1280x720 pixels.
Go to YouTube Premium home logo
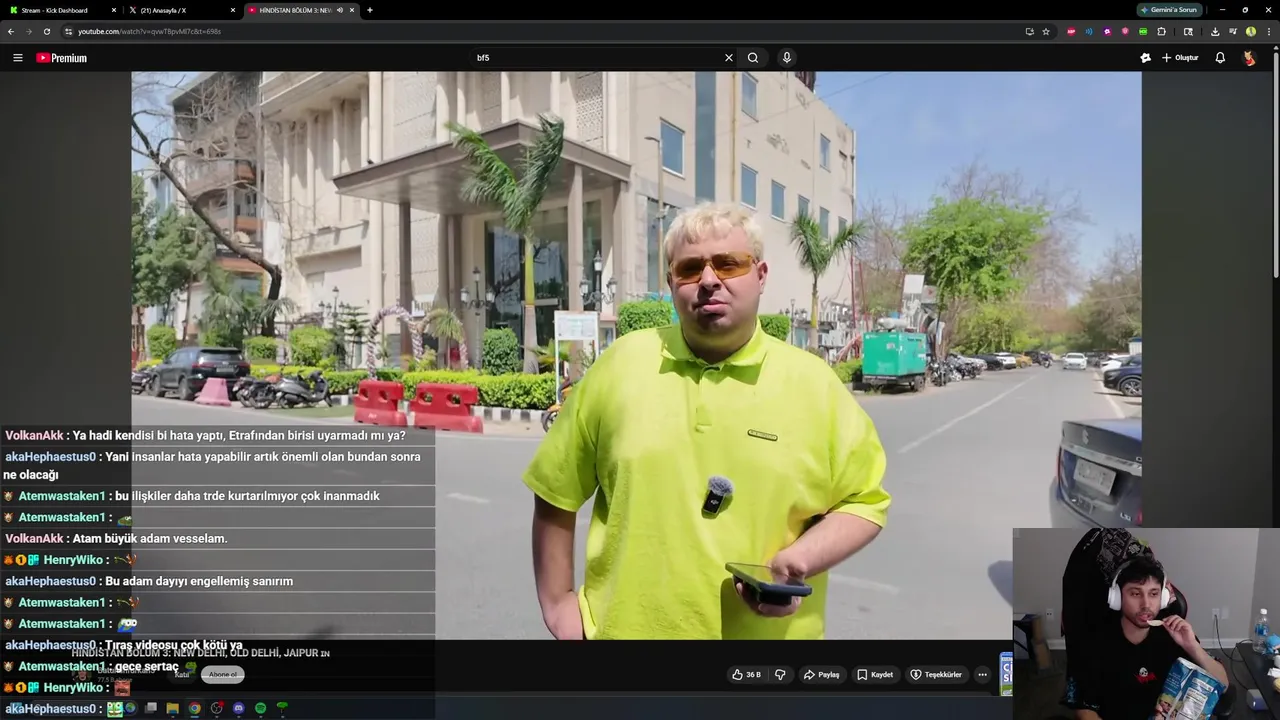click(x=62, y=58)
